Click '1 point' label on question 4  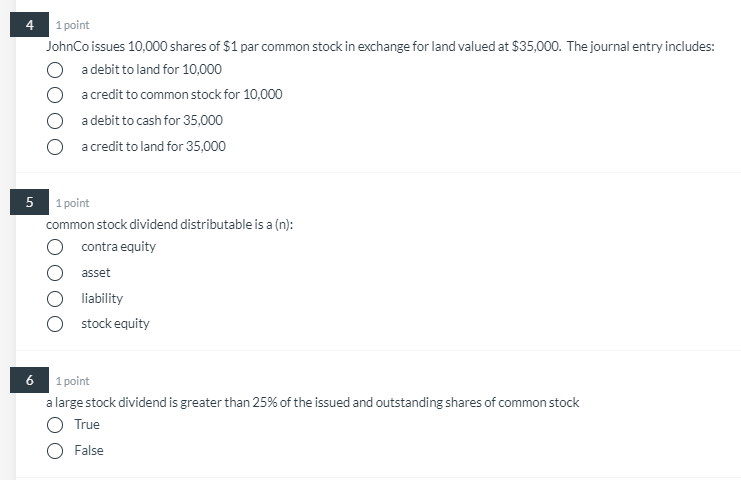[72, 25]
